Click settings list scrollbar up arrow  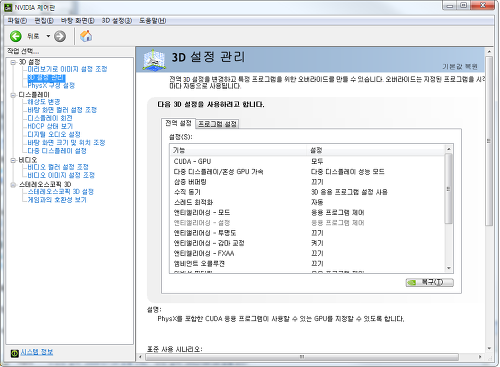point(449,149)
